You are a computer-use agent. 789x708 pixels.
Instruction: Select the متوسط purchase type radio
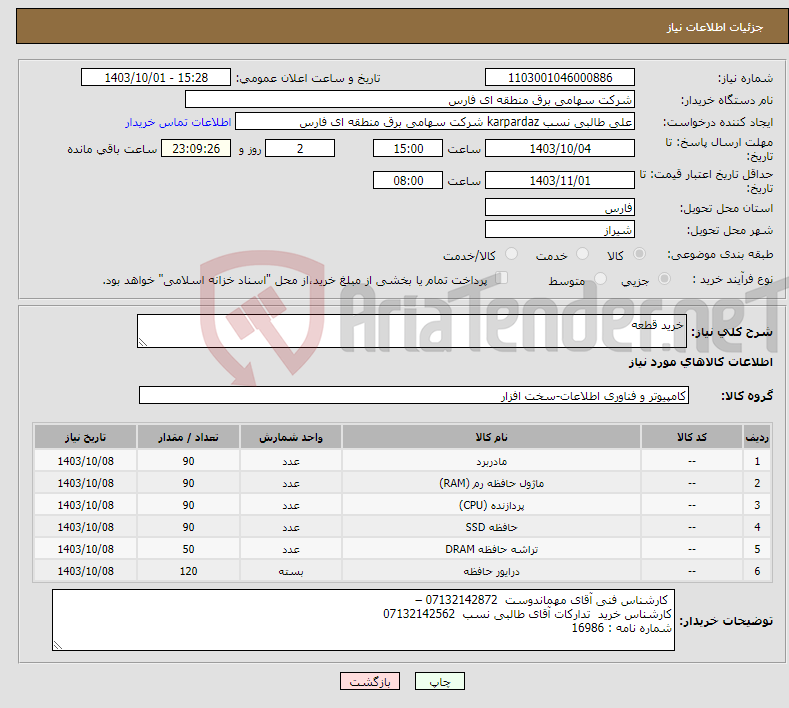(x=600, y=279)
